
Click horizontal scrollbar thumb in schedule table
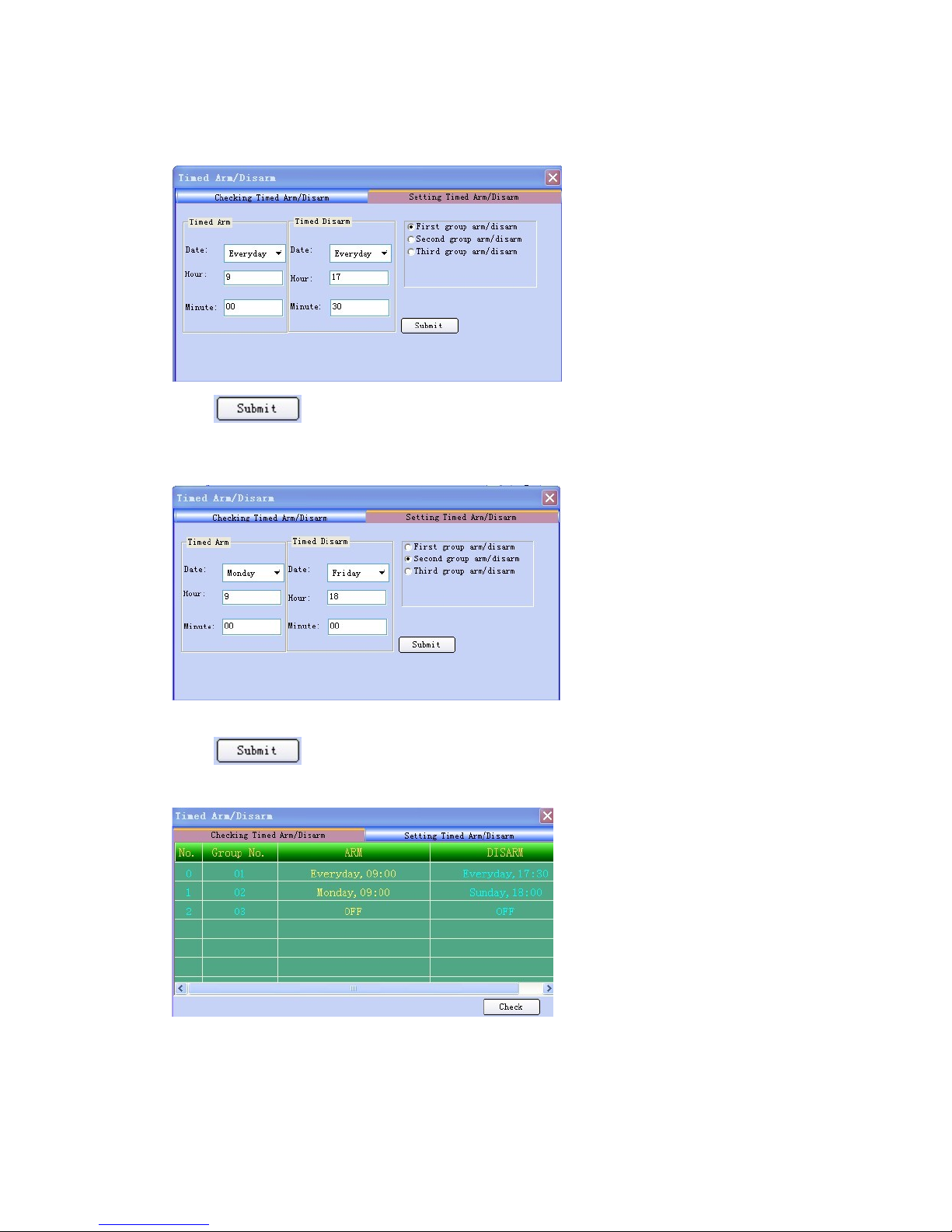(x=354, y=989)
